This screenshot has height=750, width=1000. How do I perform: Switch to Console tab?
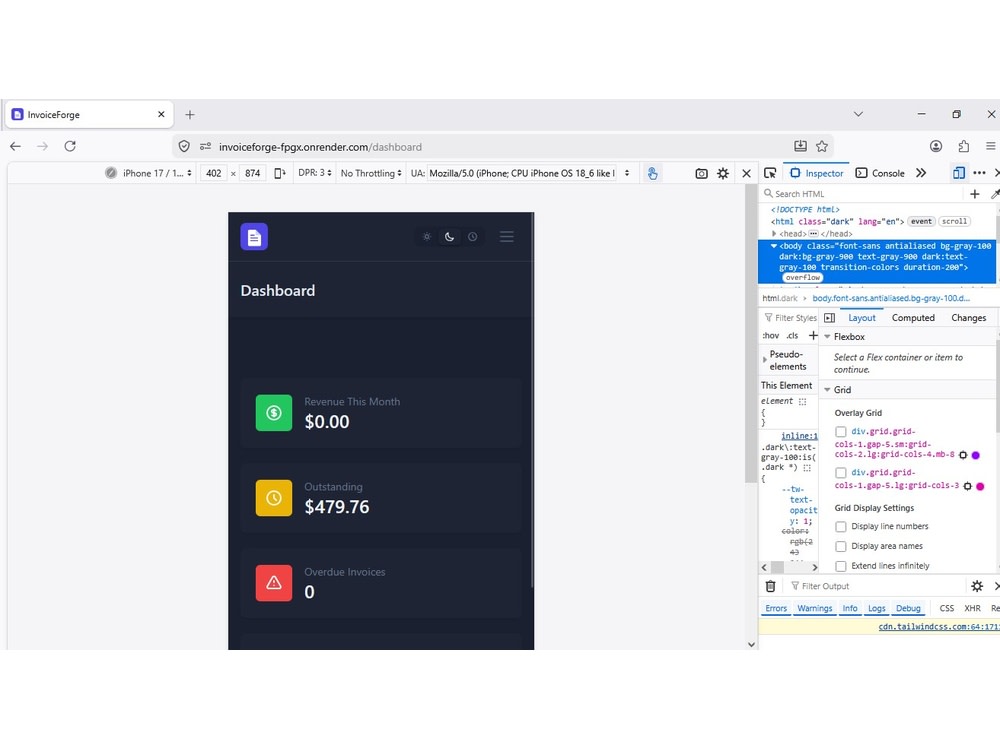pos(880,173)
